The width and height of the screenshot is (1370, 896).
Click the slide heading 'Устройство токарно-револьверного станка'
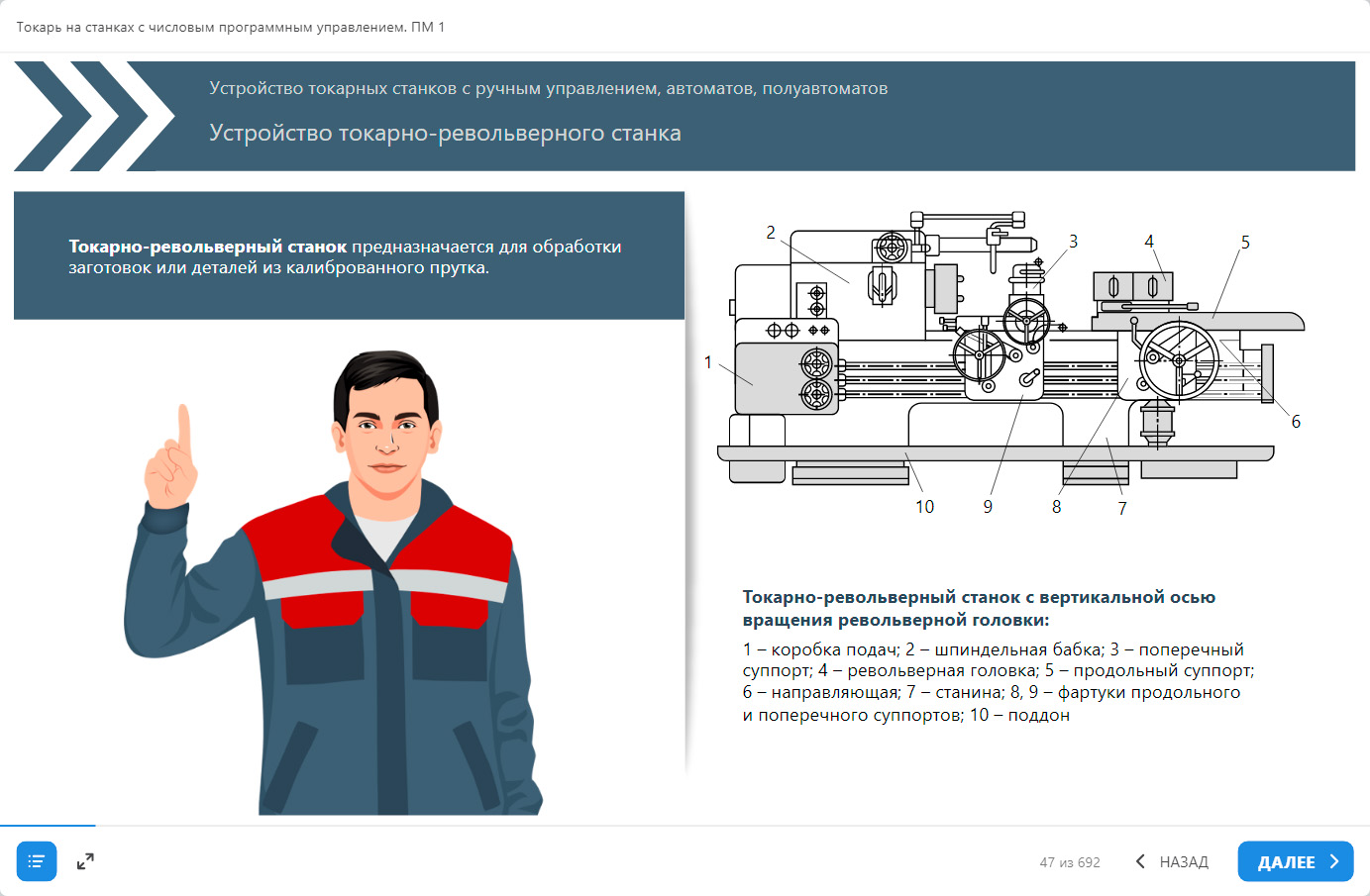coord(445,133)
